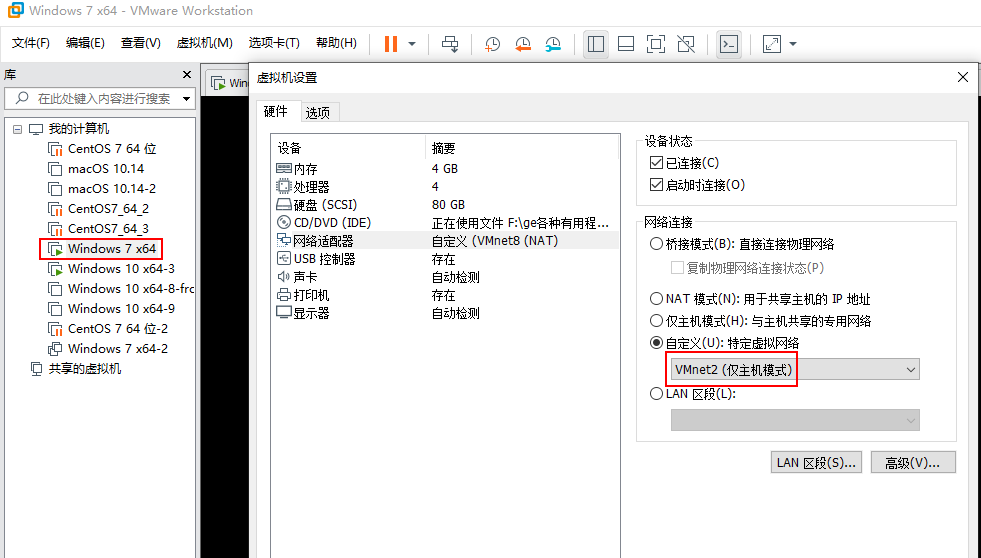Select the 硬盘 (SCSI) device row
Viewport: 981px width, 558px height.
coord(446,205)
